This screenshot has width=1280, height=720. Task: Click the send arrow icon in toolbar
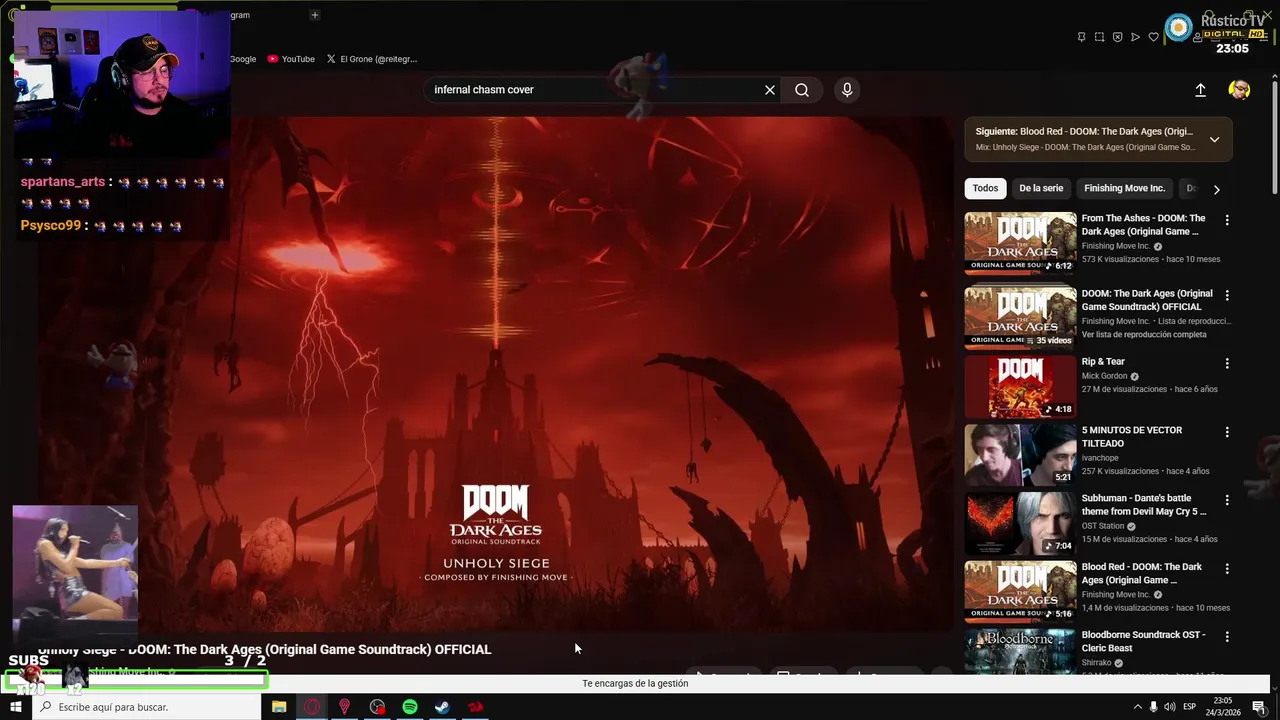(1135, 37)
